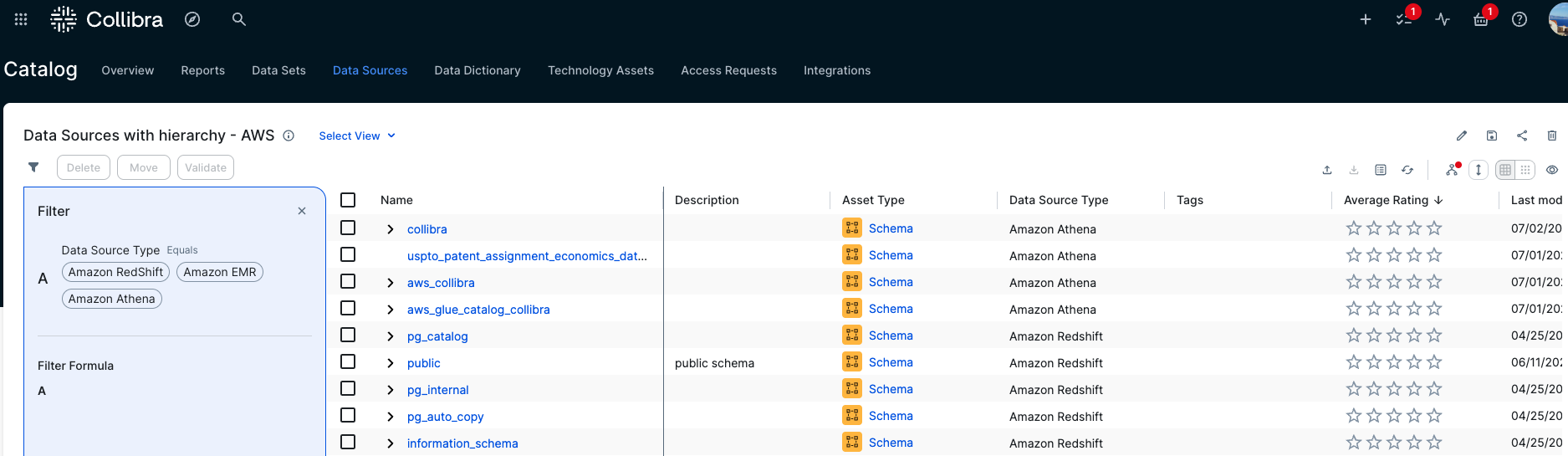Open the activity pulse icon
Screen dimensions: 1568x456
click(1443, 19)
